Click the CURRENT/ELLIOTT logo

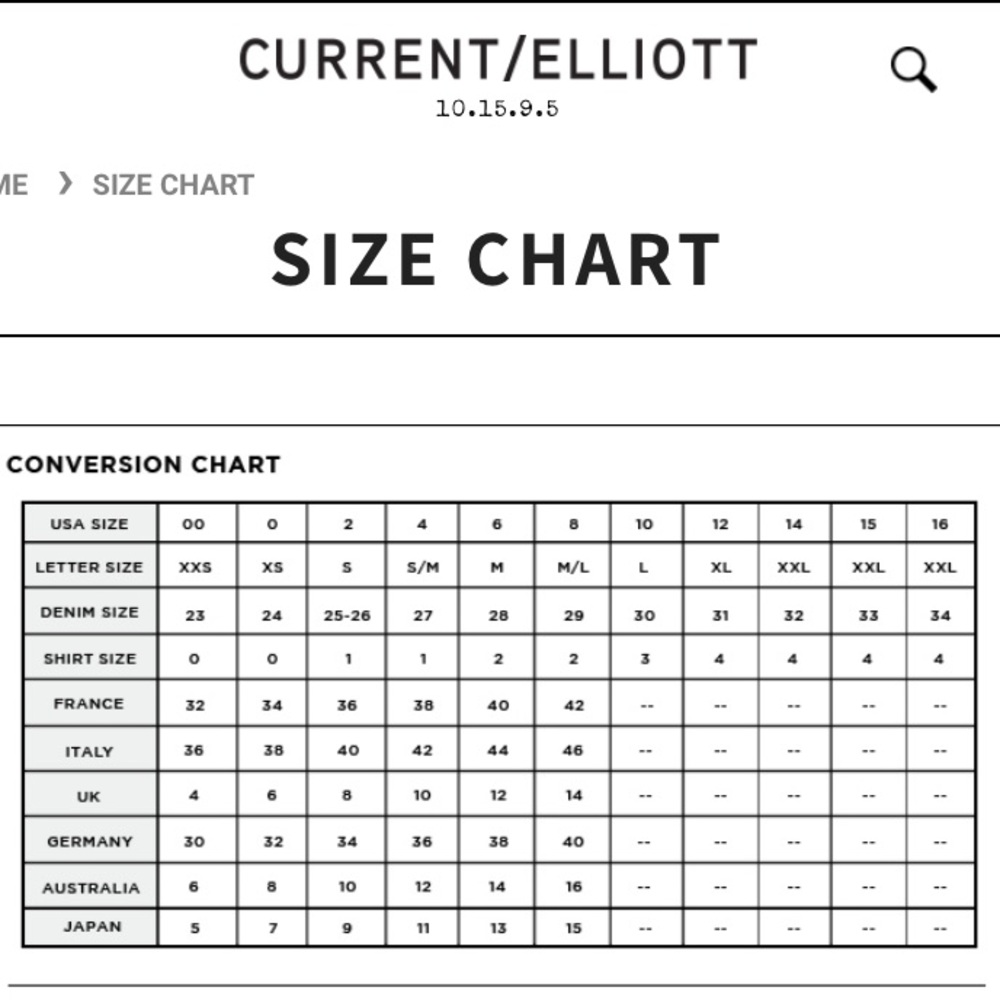497,60
